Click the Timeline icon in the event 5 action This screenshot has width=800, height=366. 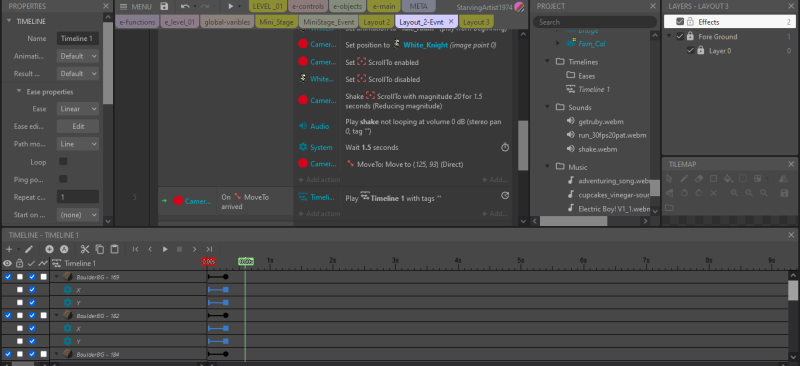click(302, 197)
